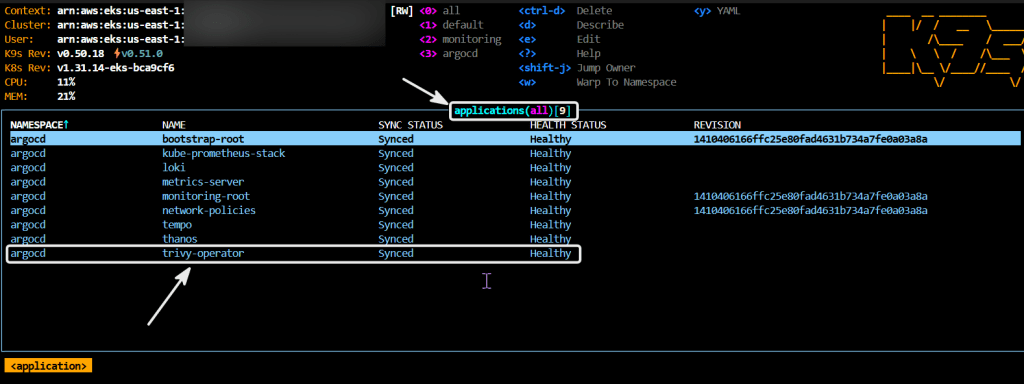The width and height of the screenshot is (1024, 384).
Task: Click the Healthy status of kube-prometheus-stack
Action: (551, 153)
